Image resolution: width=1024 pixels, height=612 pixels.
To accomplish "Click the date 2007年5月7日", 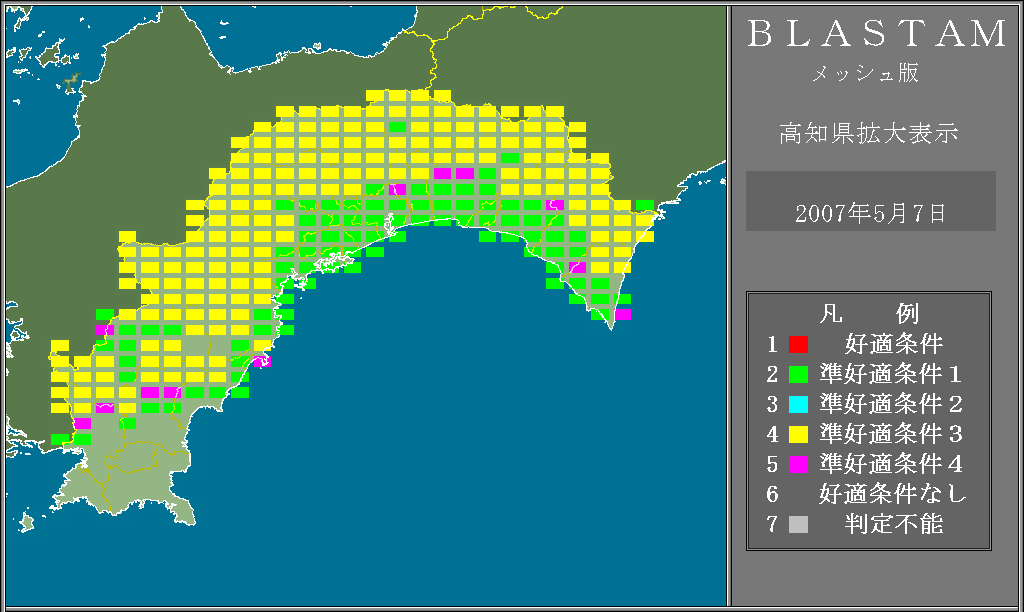I will click(871, 214).
